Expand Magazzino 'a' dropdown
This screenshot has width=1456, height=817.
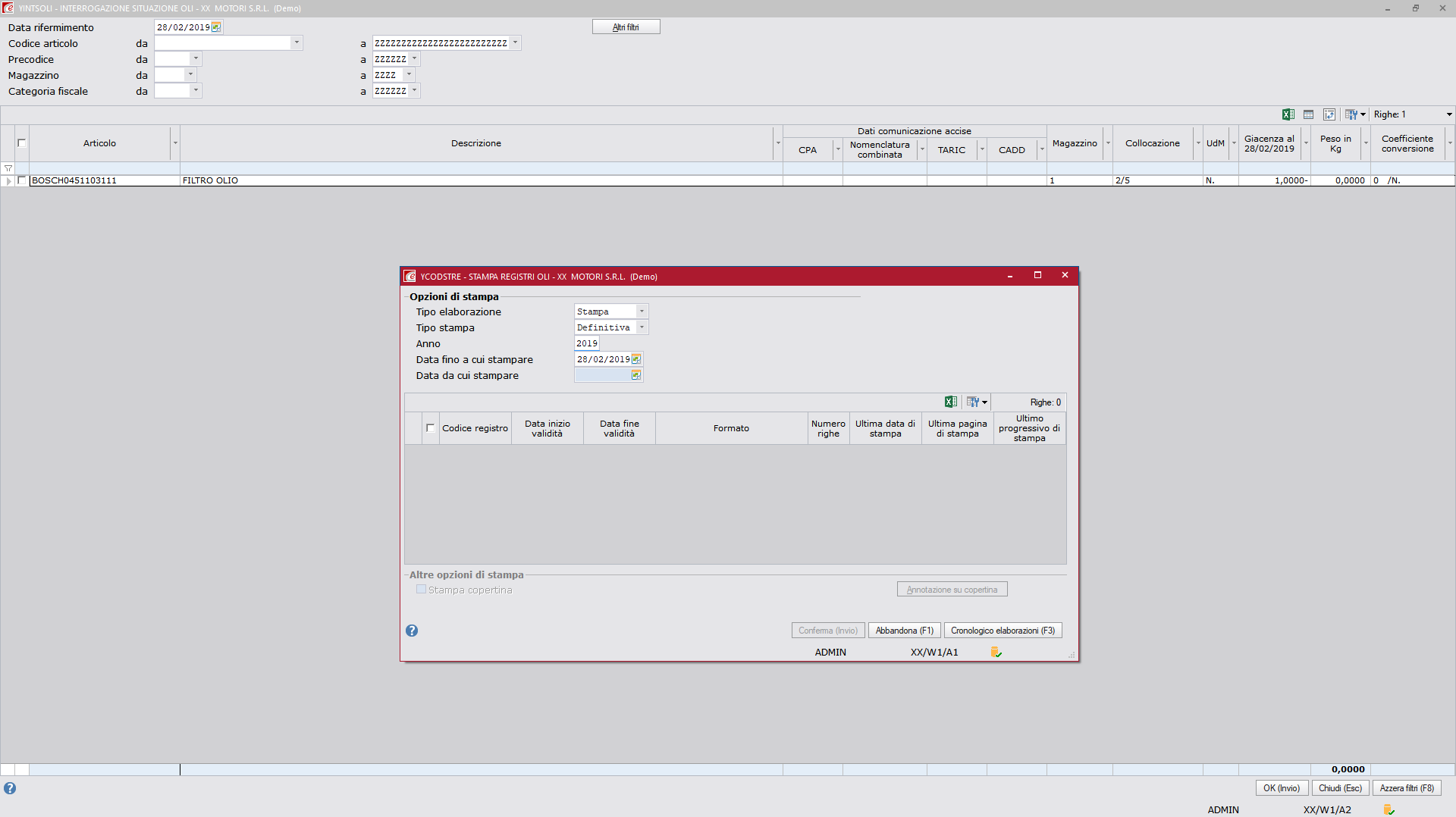[409, 75]
